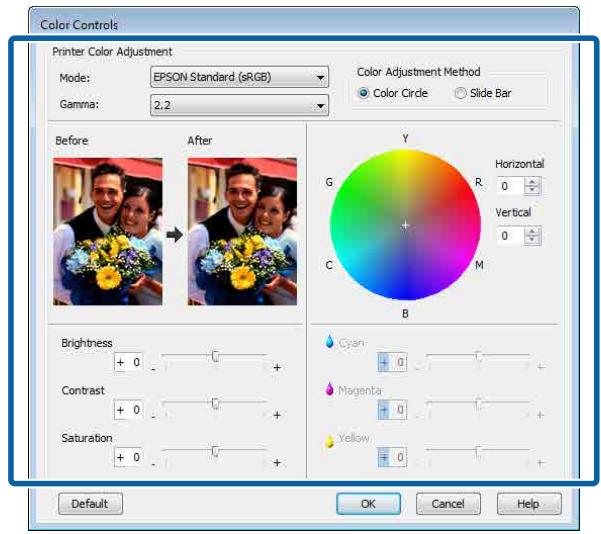Click the After preview photo
Image resolution: width=601 pixels, height=534 pixels.
click(x=242, y=232)
